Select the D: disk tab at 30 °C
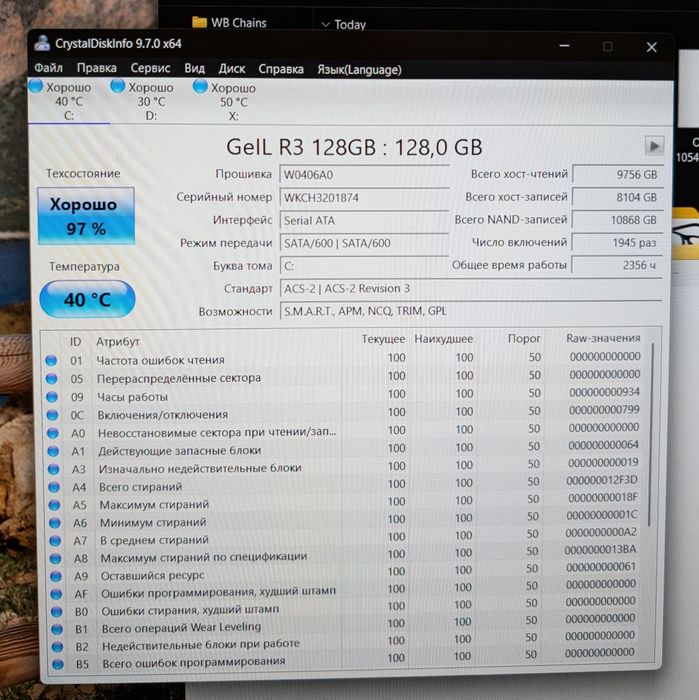 (x=151, y=101)
